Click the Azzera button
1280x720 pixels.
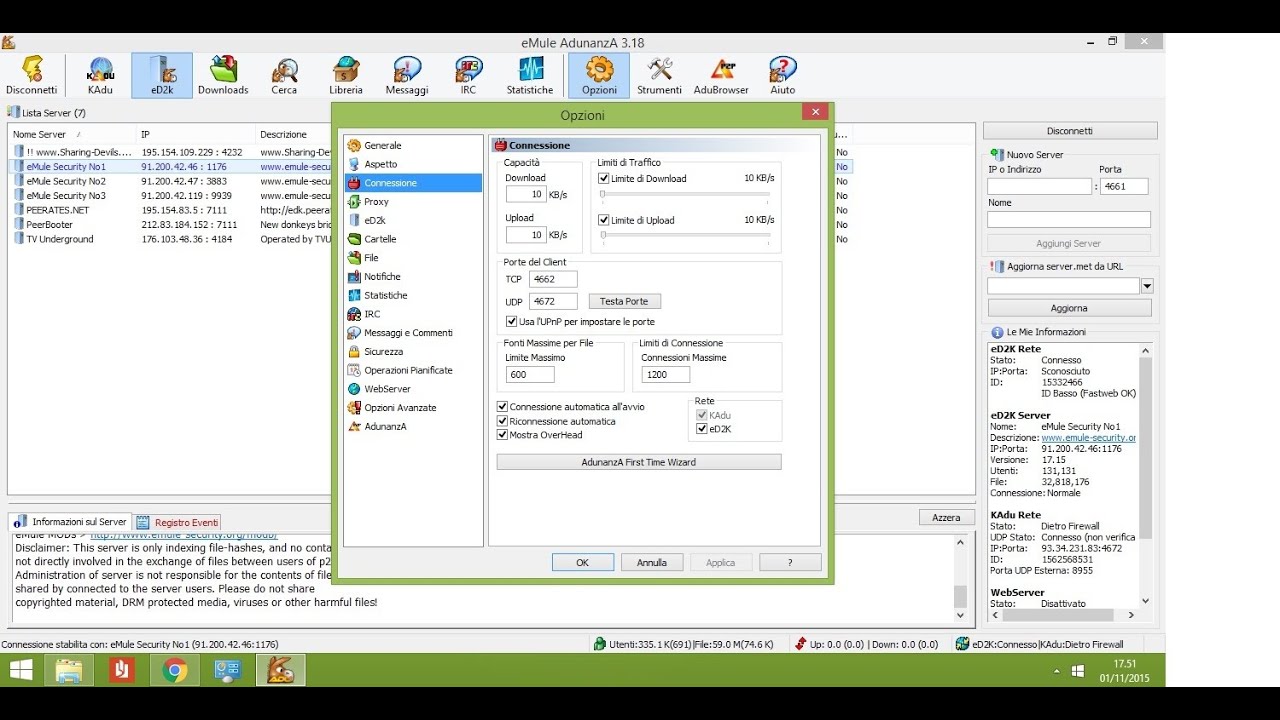tap(946, 517)
